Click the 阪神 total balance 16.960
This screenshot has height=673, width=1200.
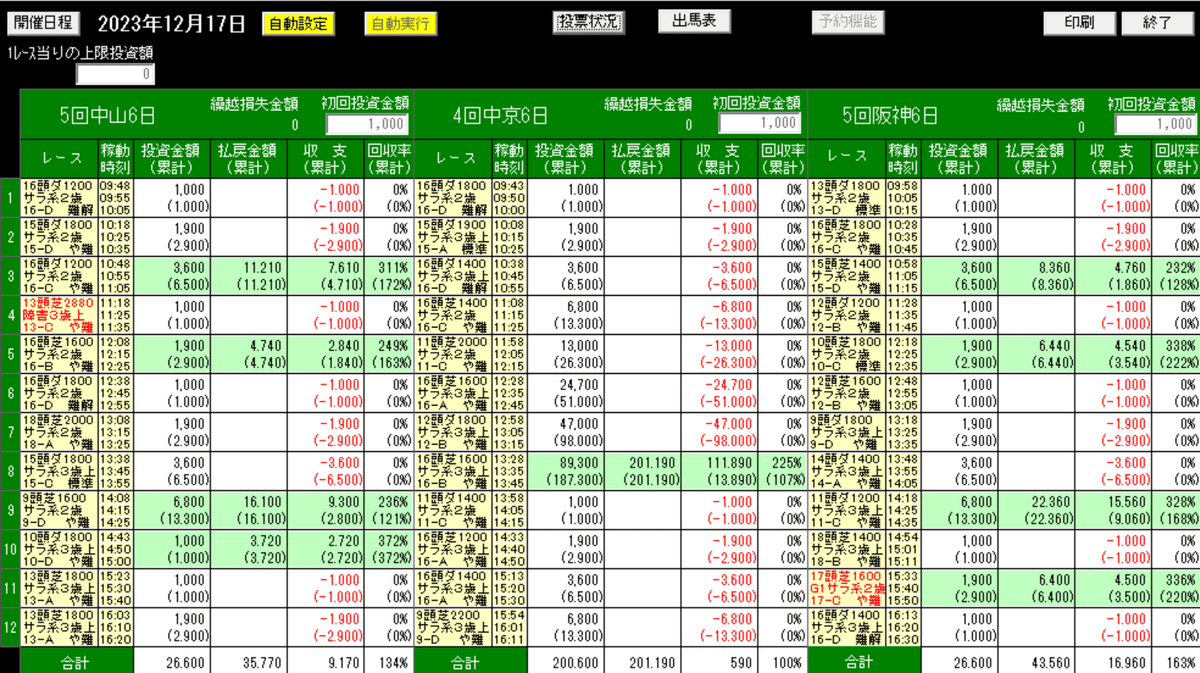click(x=1113, y=661)
